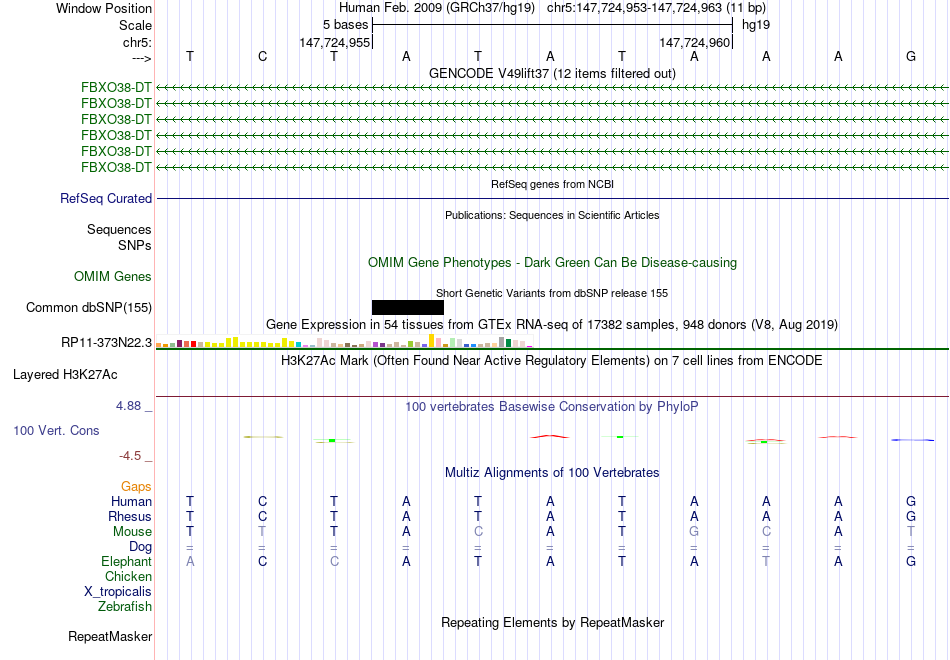Click the C base in the chr5 sequence ruler
Screen dimensions: 950x660
(262, 56)
